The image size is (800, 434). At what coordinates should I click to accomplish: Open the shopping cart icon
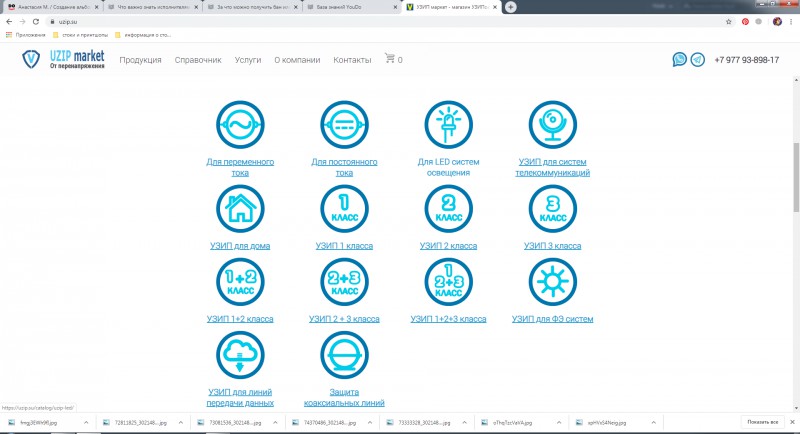(x=390, y=58)
